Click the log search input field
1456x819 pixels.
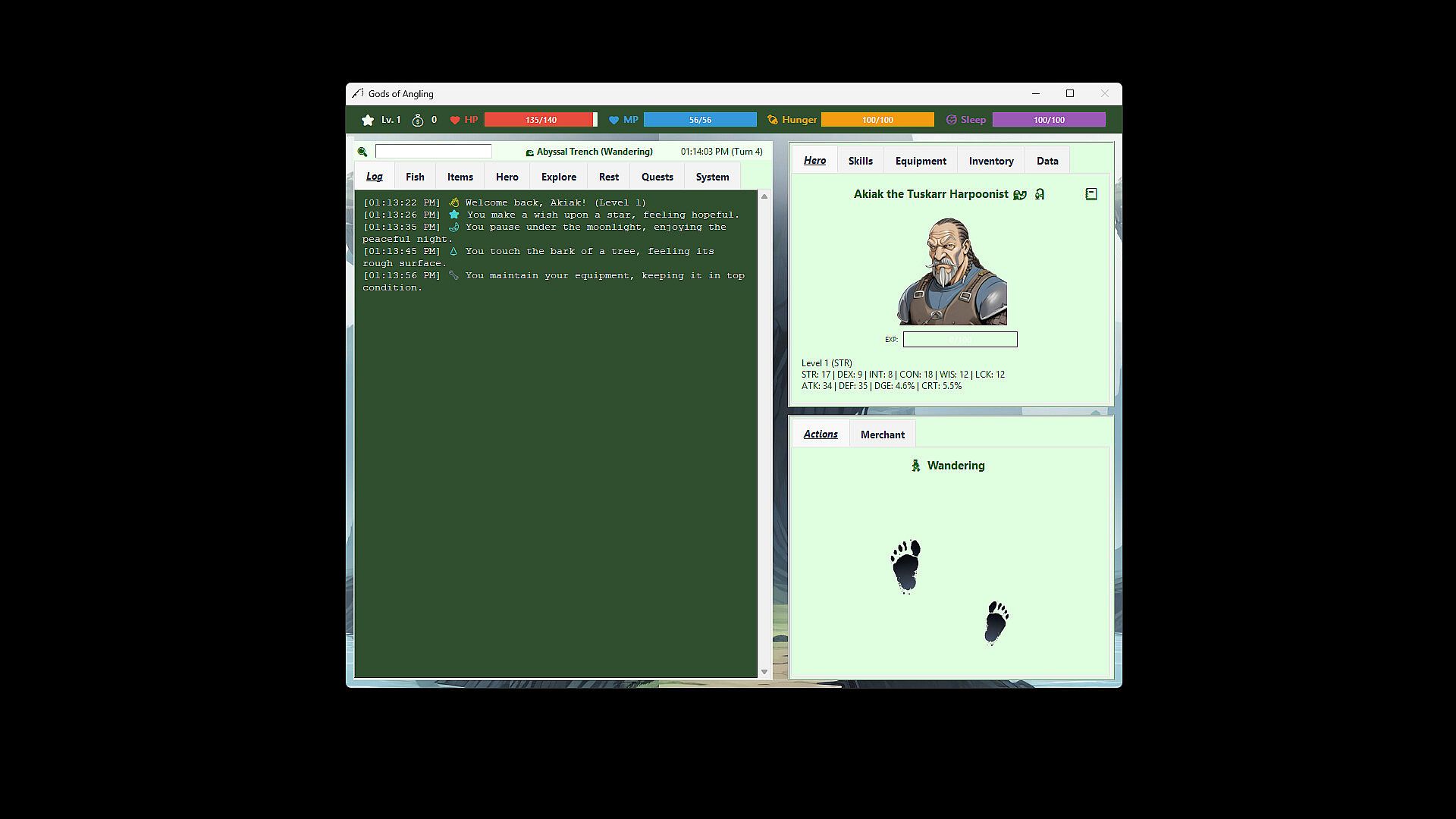click(434, 152)
